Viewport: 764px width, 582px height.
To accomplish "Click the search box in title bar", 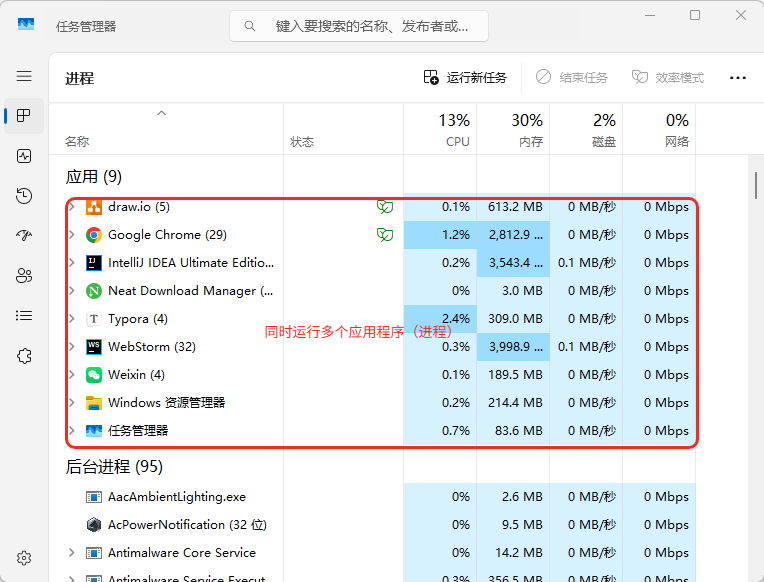I will (x=360, y=26).
